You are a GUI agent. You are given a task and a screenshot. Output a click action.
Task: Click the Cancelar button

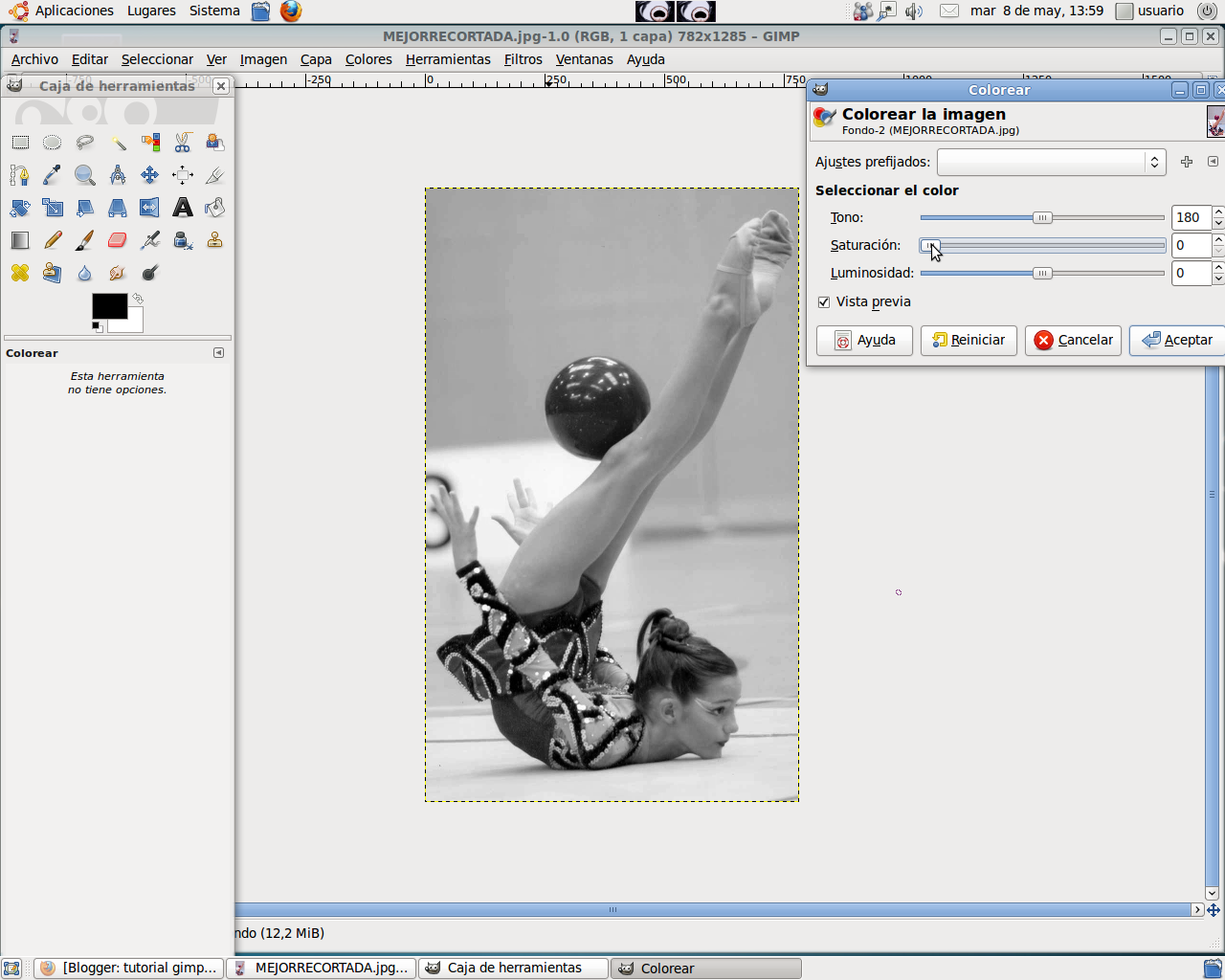pos(1073,341)
